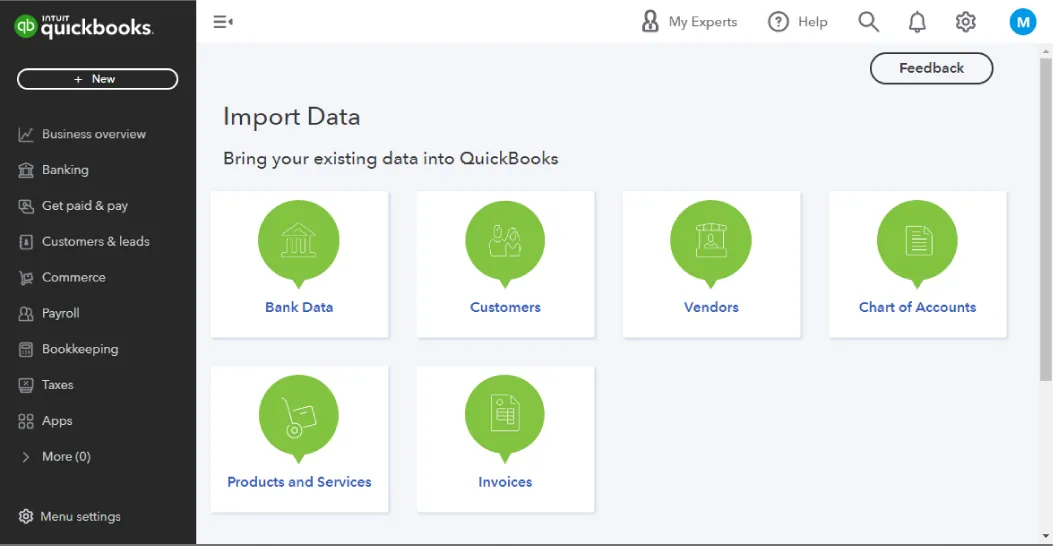Viewport: 1053px width, 546px height.
Task: Open the settings gear icon
Action: (x=965, y=22)
